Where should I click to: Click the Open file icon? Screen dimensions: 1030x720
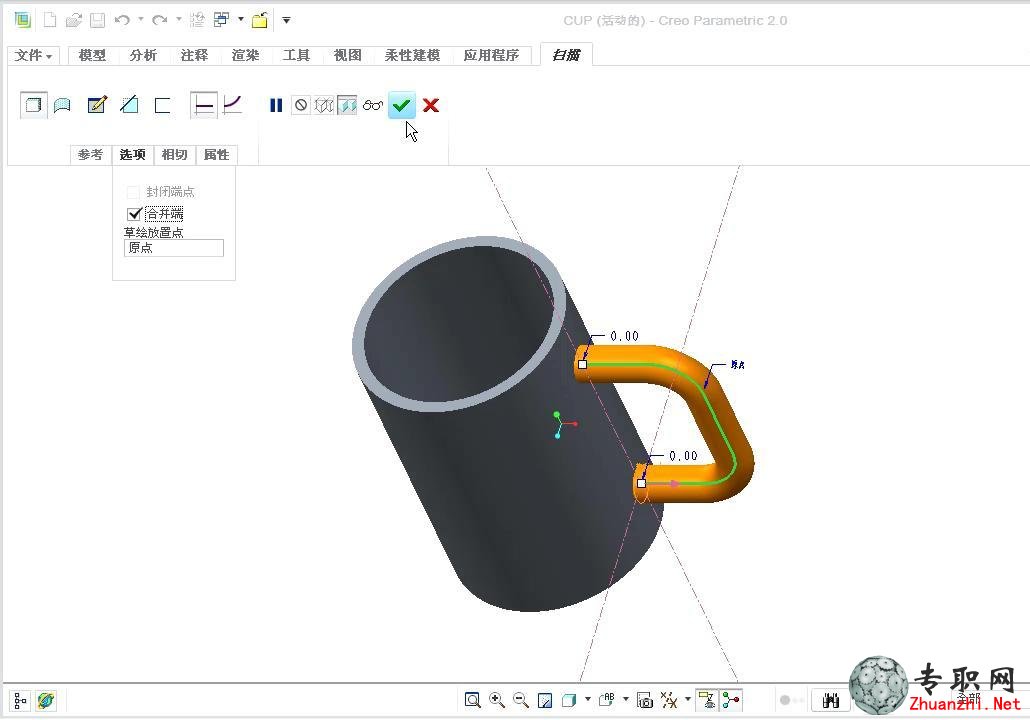pyautogui.click(x=74, y=20)
